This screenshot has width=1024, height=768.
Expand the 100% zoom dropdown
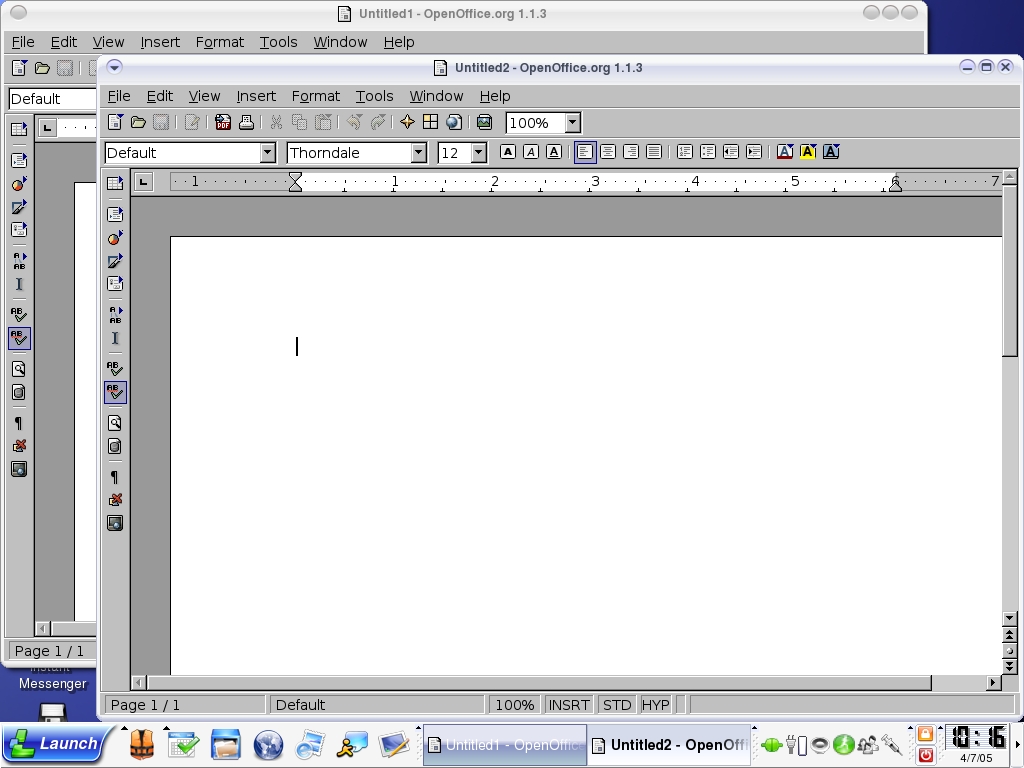pyautogui.click(x=572, y=123)
